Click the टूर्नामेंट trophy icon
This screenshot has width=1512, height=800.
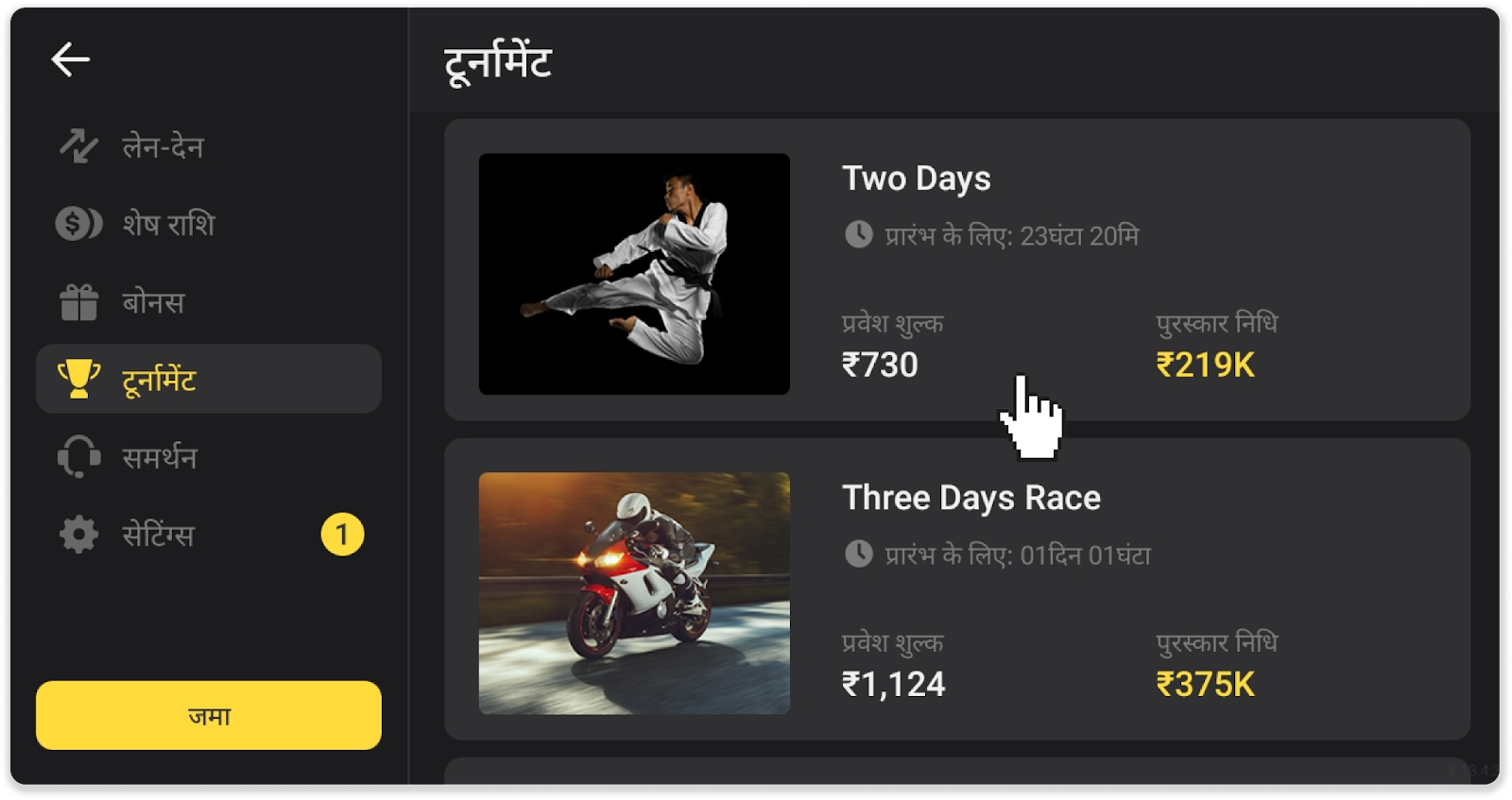(x=78, y=379)
